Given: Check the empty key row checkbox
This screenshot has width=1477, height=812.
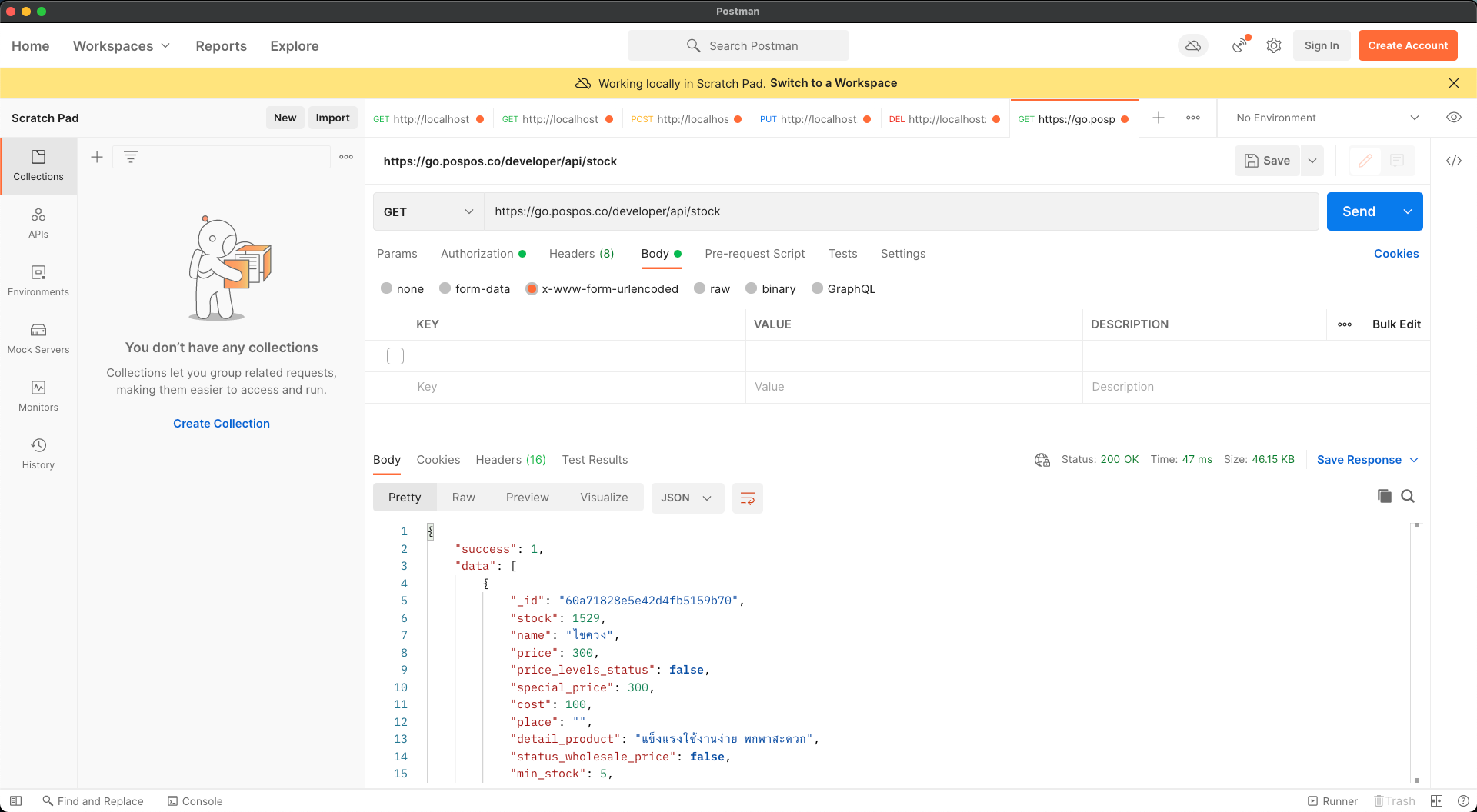Looking at the screenshot, I should [x=395, y=356].
